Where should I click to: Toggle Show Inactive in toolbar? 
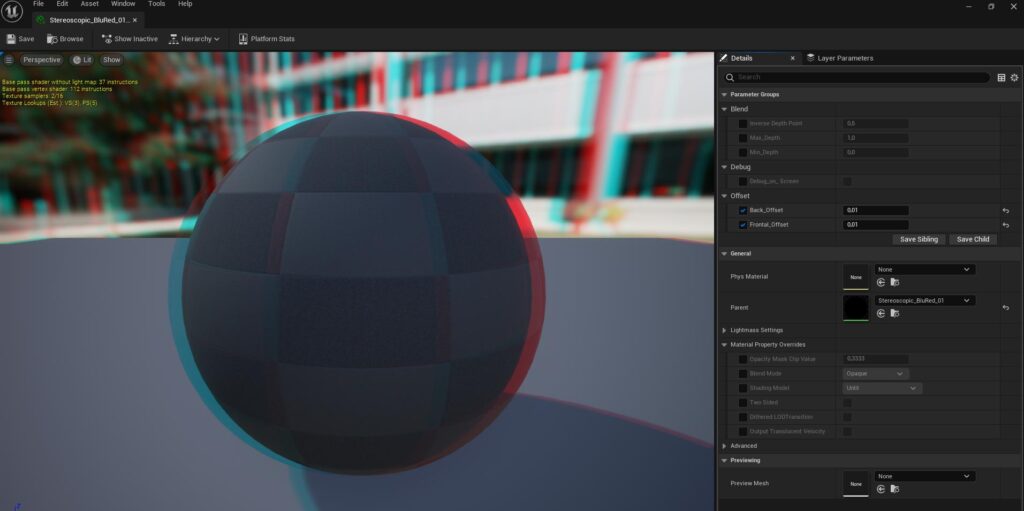pos(129,39)
